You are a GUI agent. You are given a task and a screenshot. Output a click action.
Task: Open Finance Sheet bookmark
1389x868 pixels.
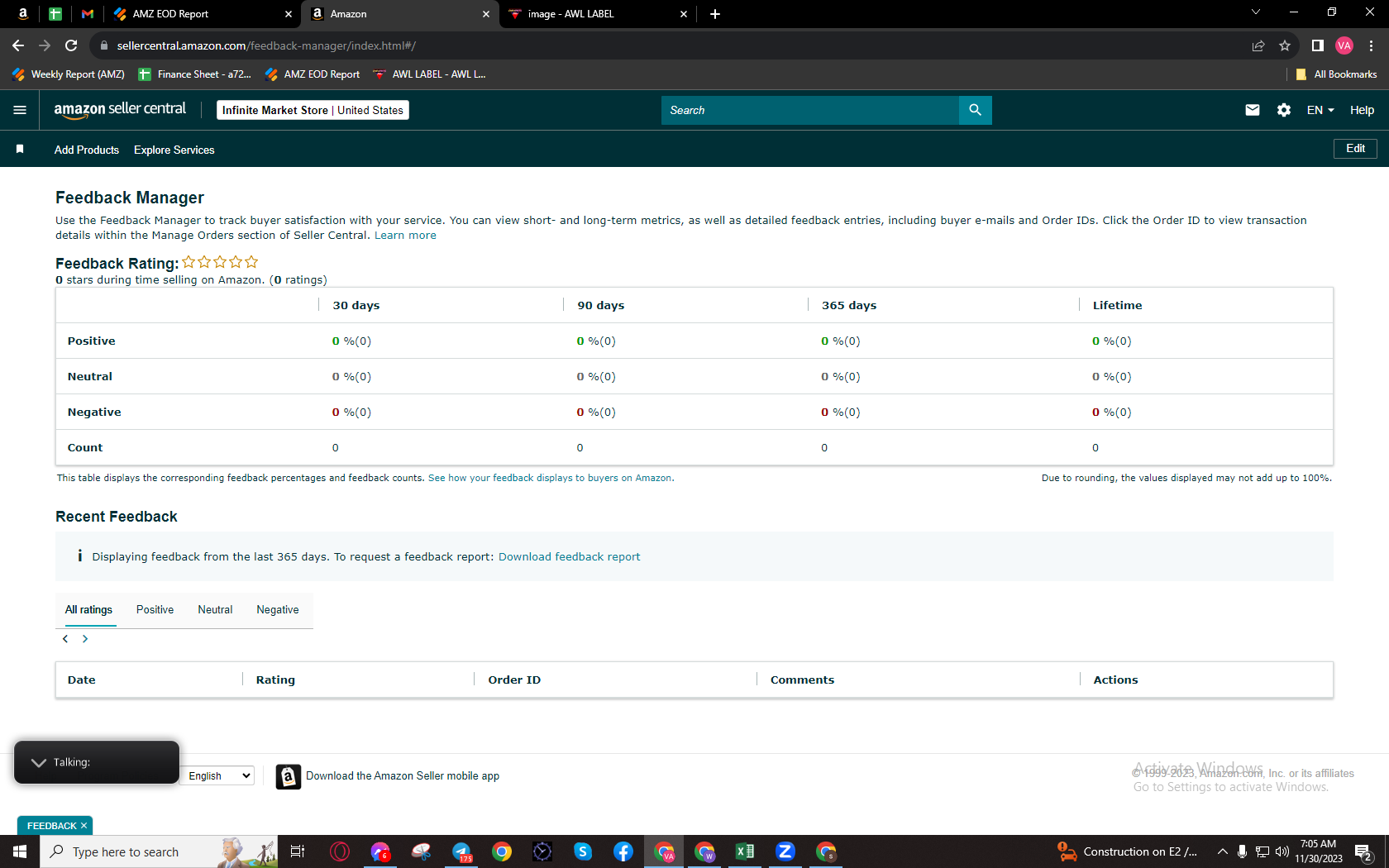195,74
